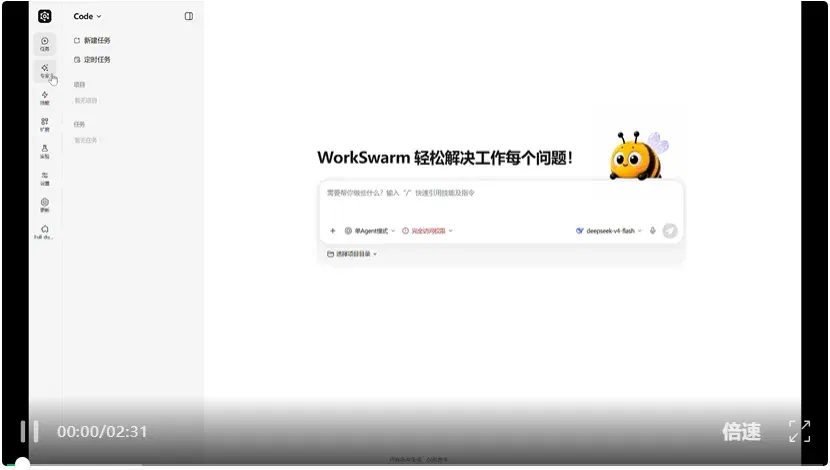Click the send message paper-plane button
The height and width of the screenshot is (470, 830).
(670, 231)
